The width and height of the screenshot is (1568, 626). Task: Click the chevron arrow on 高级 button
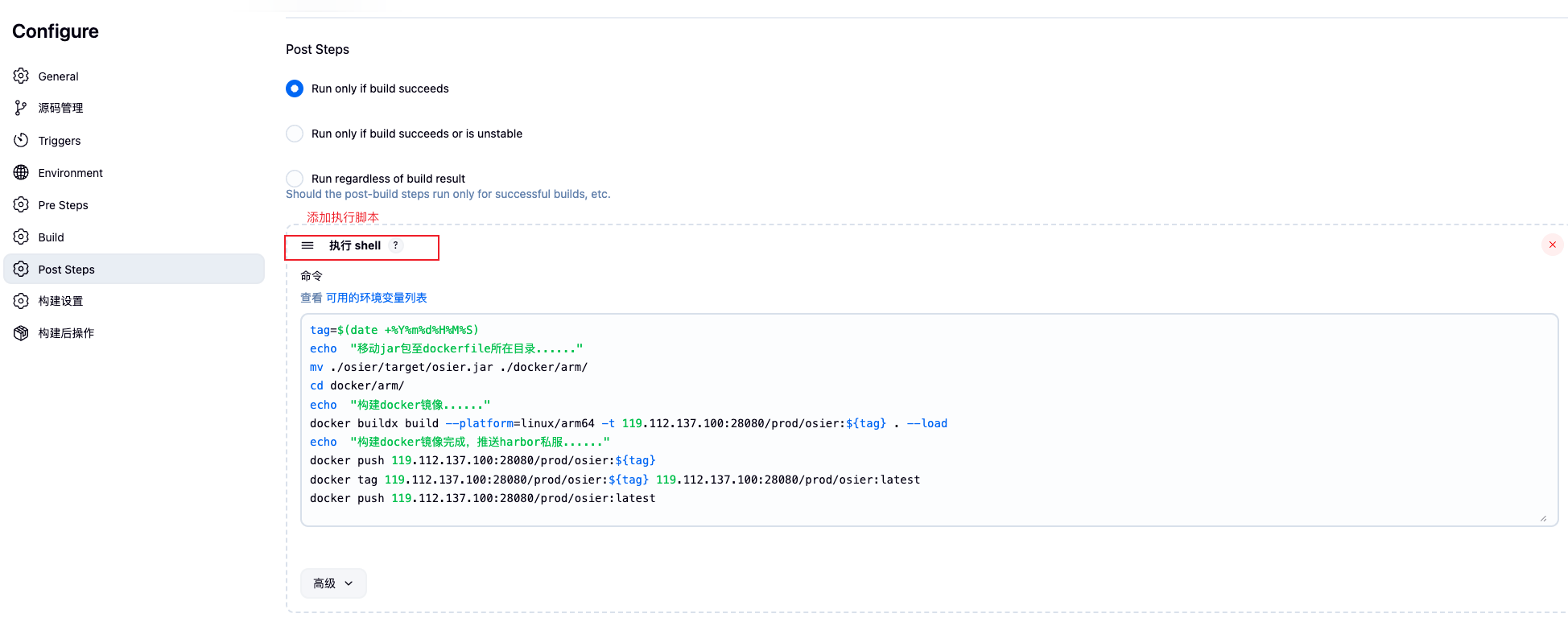[349, 583]
